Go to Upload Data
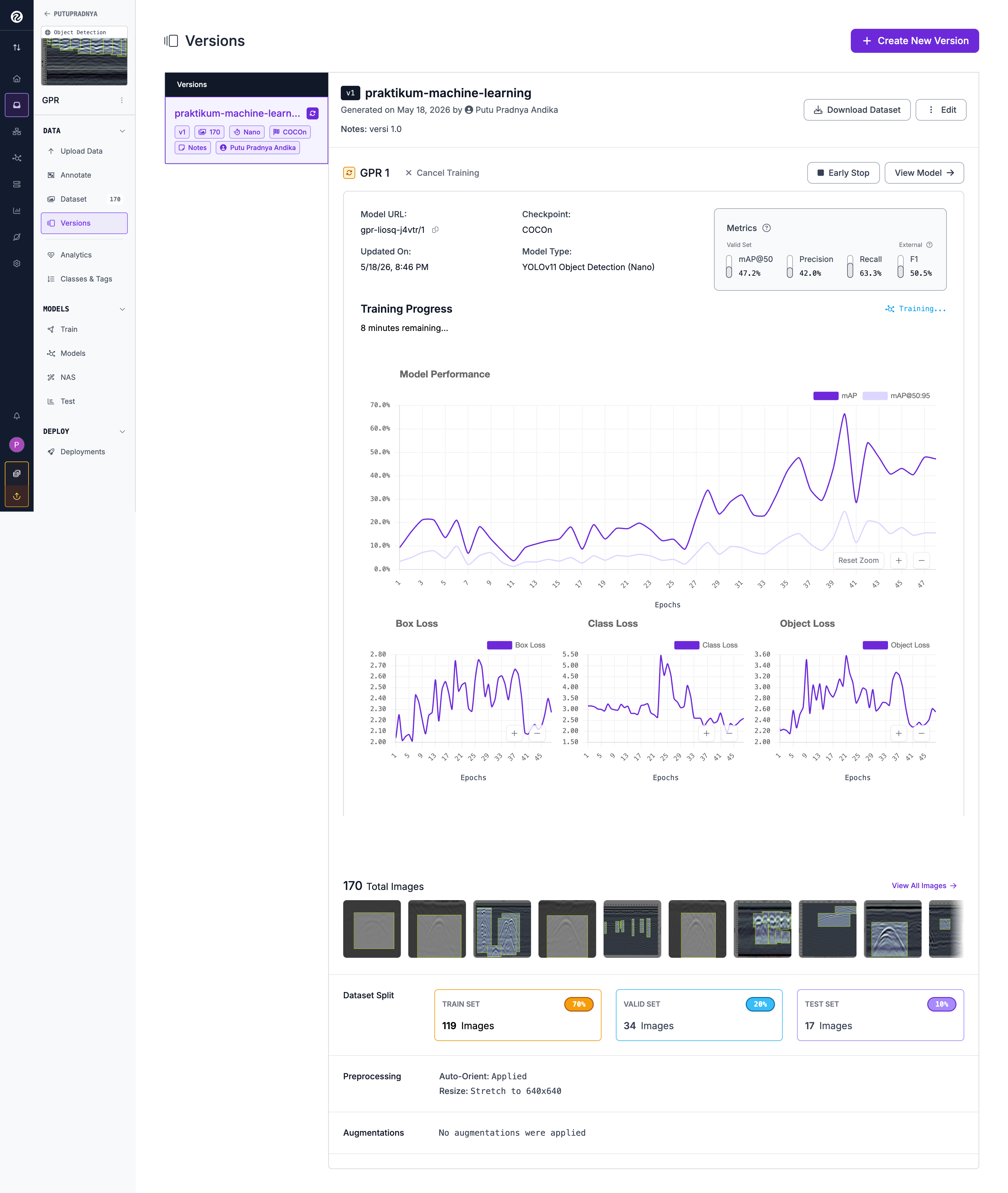Viewport: 1008px width, 1193px height. click(84, 151)
